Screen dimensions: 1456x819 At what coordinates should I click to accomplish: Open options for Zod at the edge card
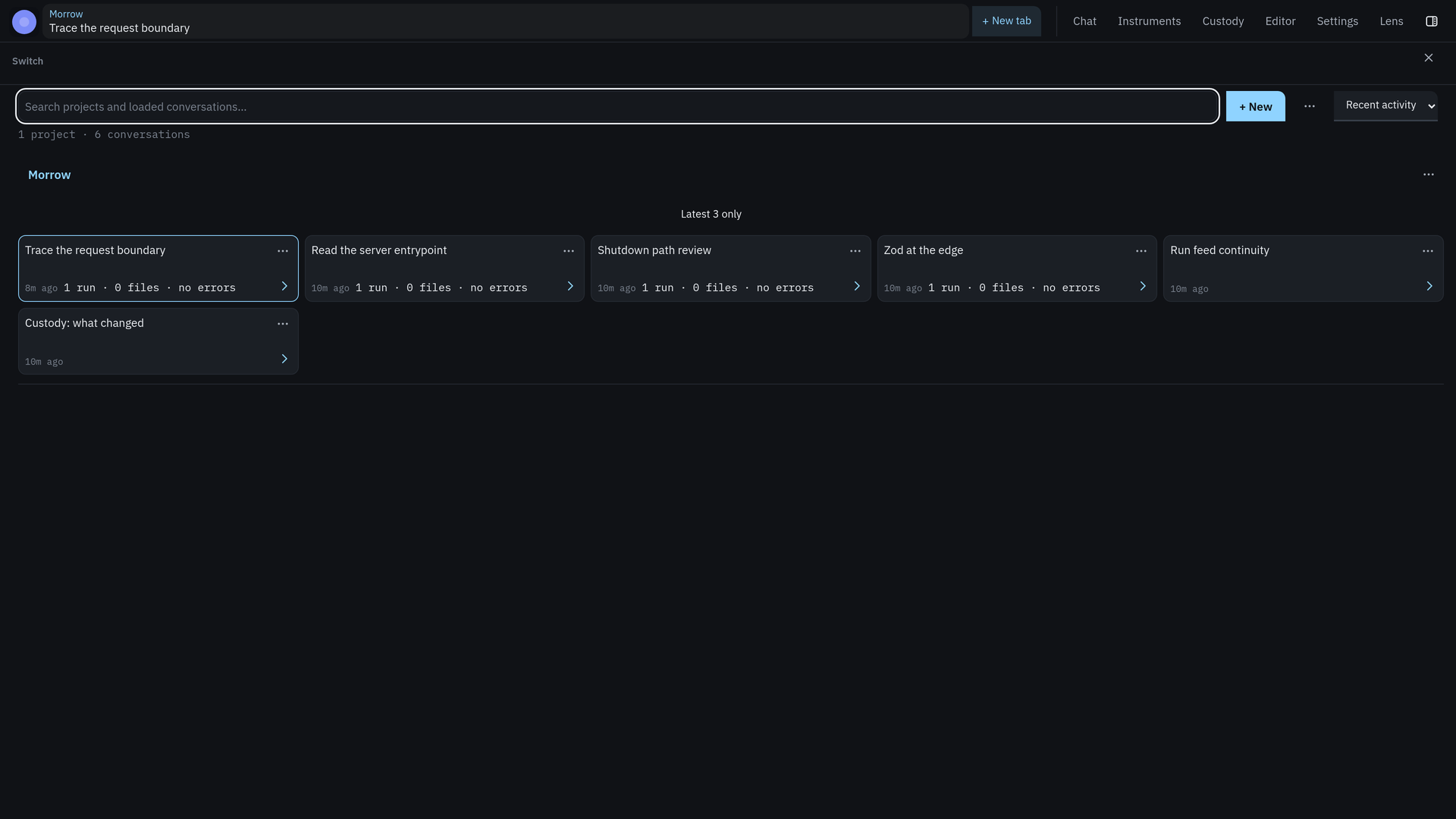(1141, 251)
